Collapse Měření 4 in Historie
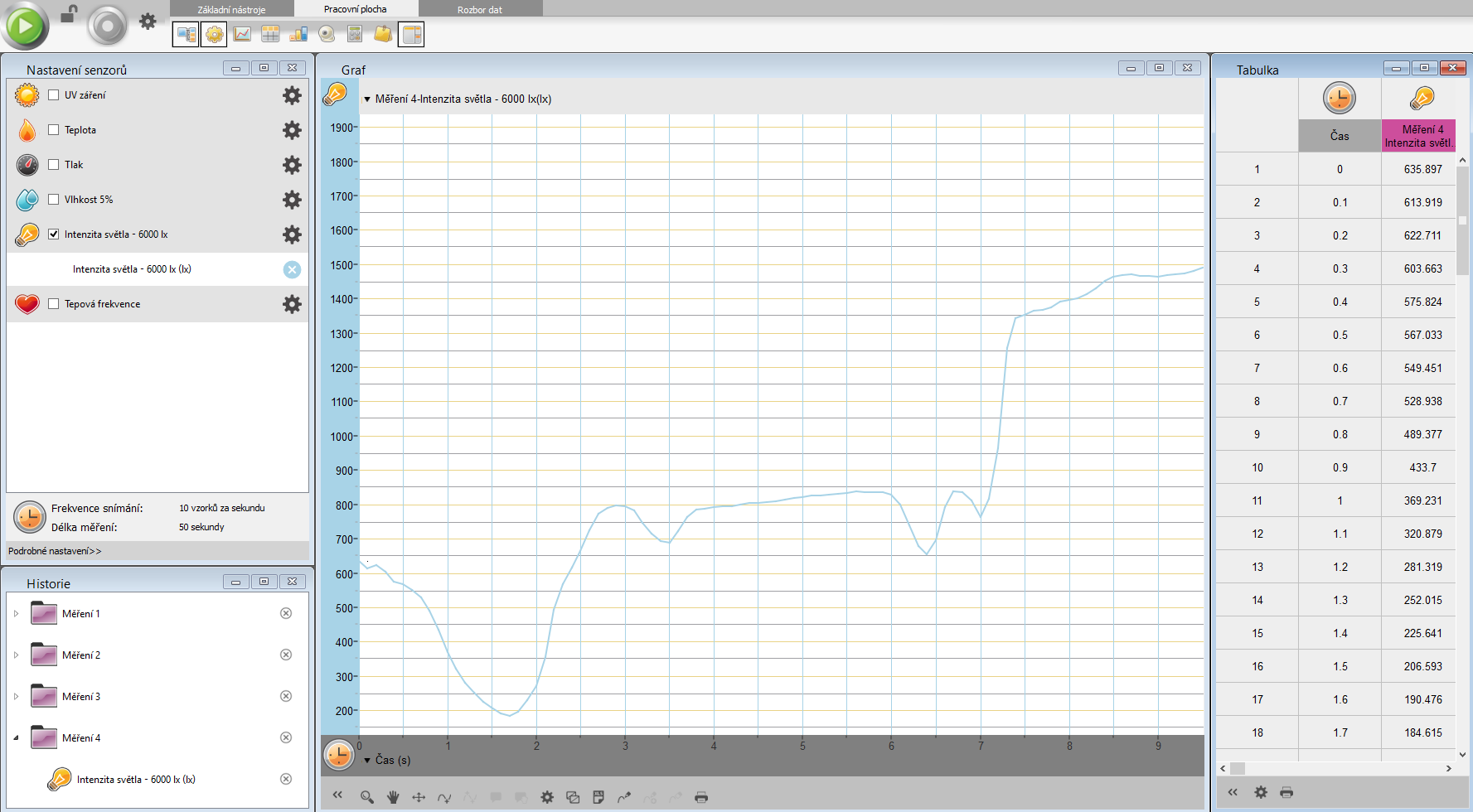This screenshot has height=812, width=1473. coord(16,738)
